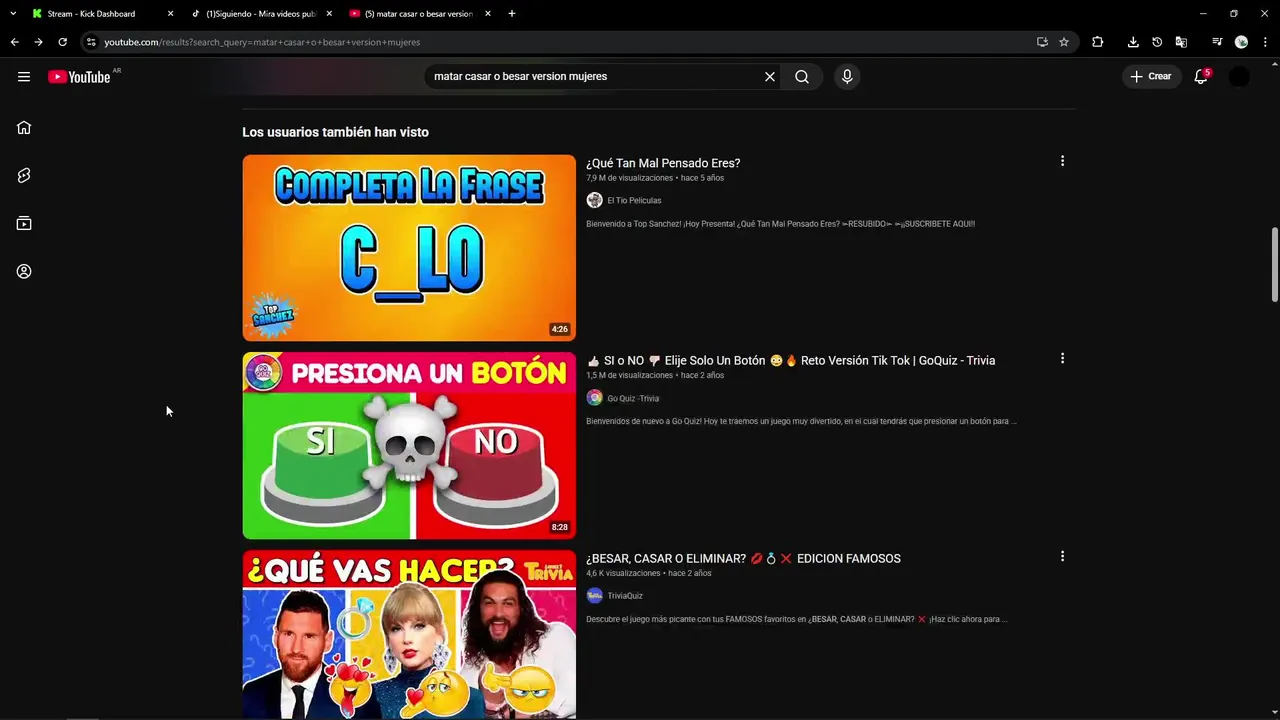Open the SI o NO Elije Solo Un Botón title
This screenshot has width=1280, height=720.
(791, 361)
